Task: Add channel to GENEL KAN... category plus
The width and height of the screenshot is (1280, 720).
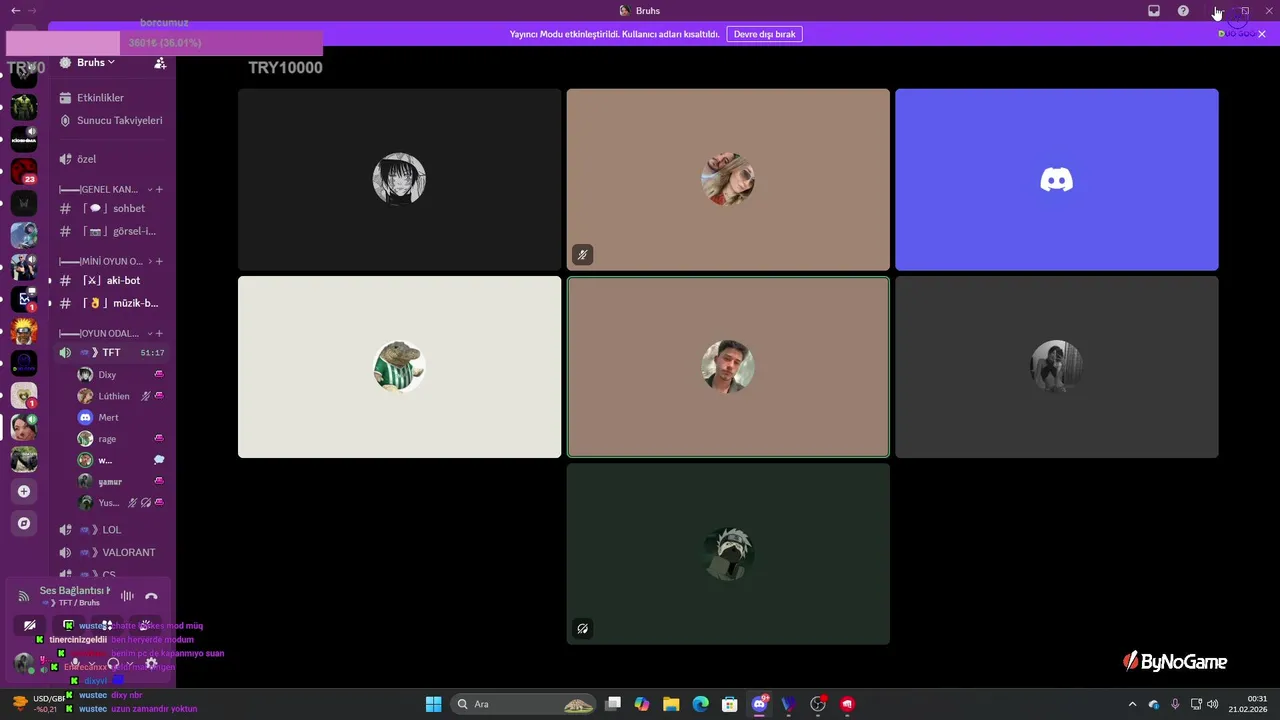Action: 159,189
